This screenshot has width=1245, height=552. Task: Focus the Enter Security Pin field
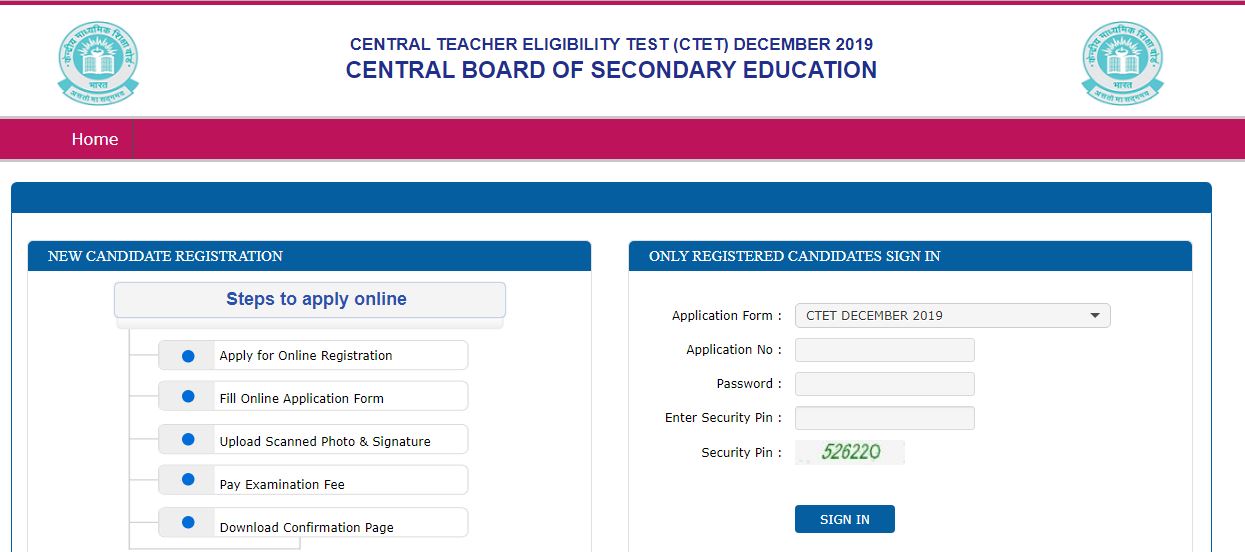tap(884, 418)
